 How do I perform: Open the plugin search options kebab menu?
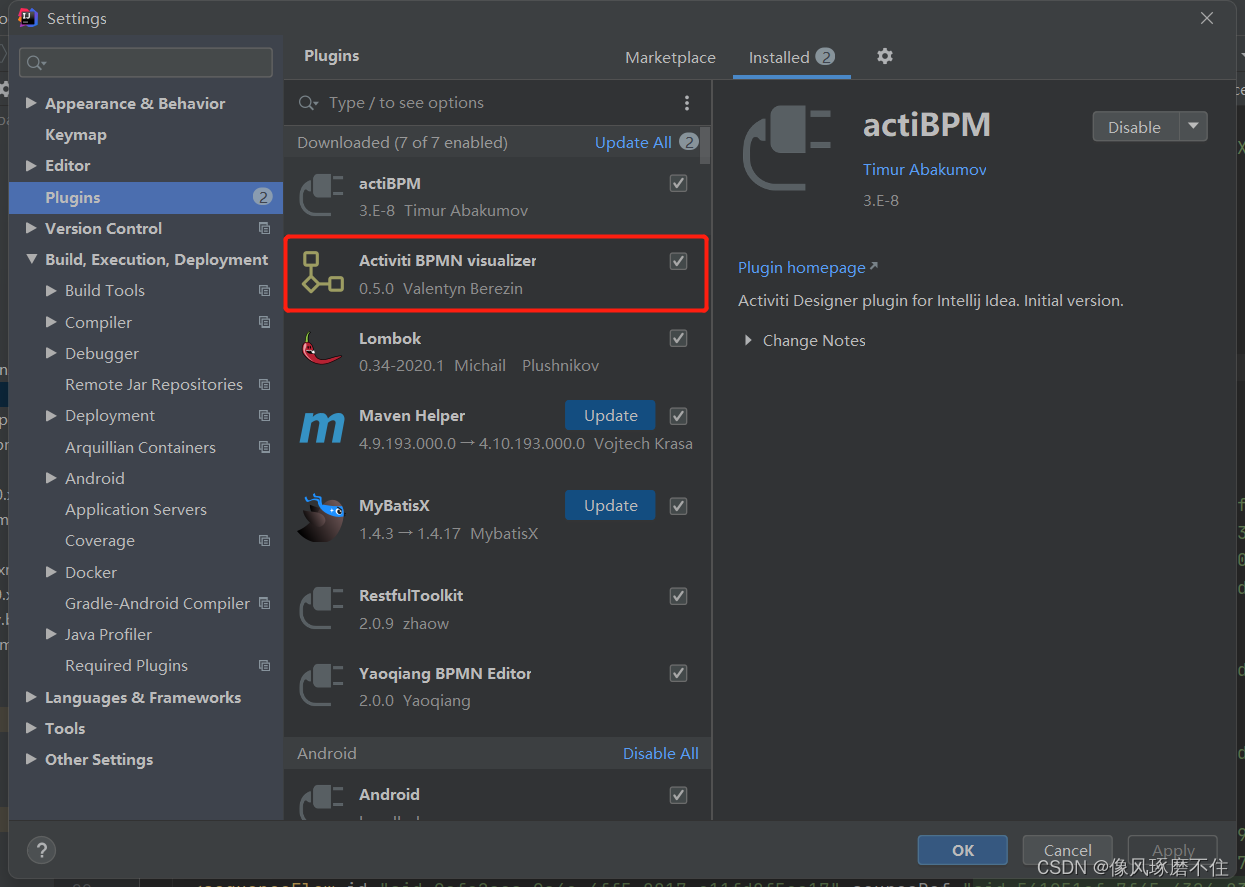[x=687, y=103]
